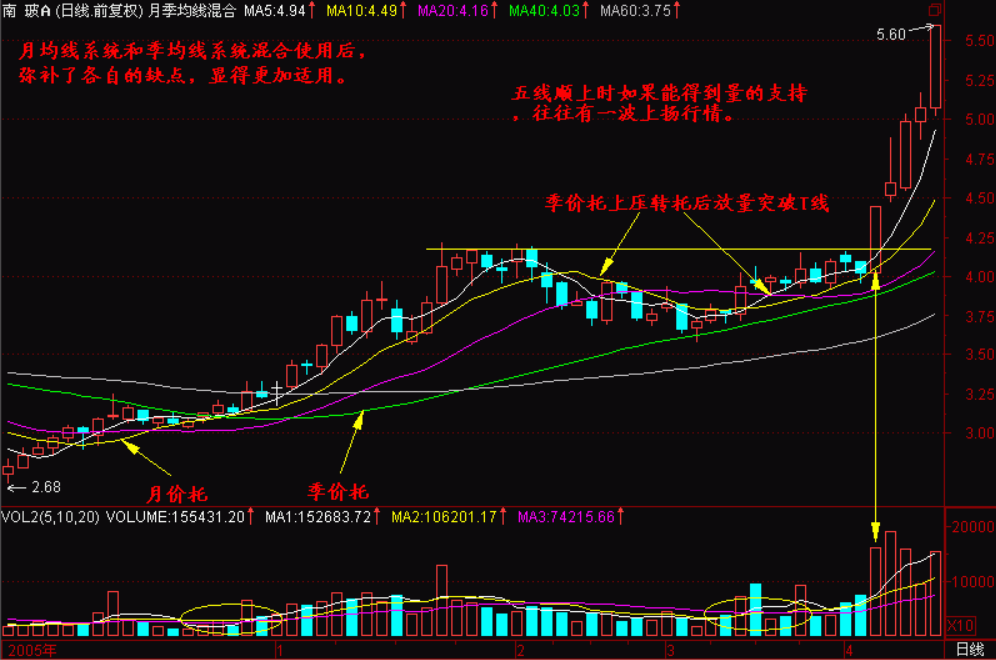Click the X10 volume scale box

pos(959,625)
